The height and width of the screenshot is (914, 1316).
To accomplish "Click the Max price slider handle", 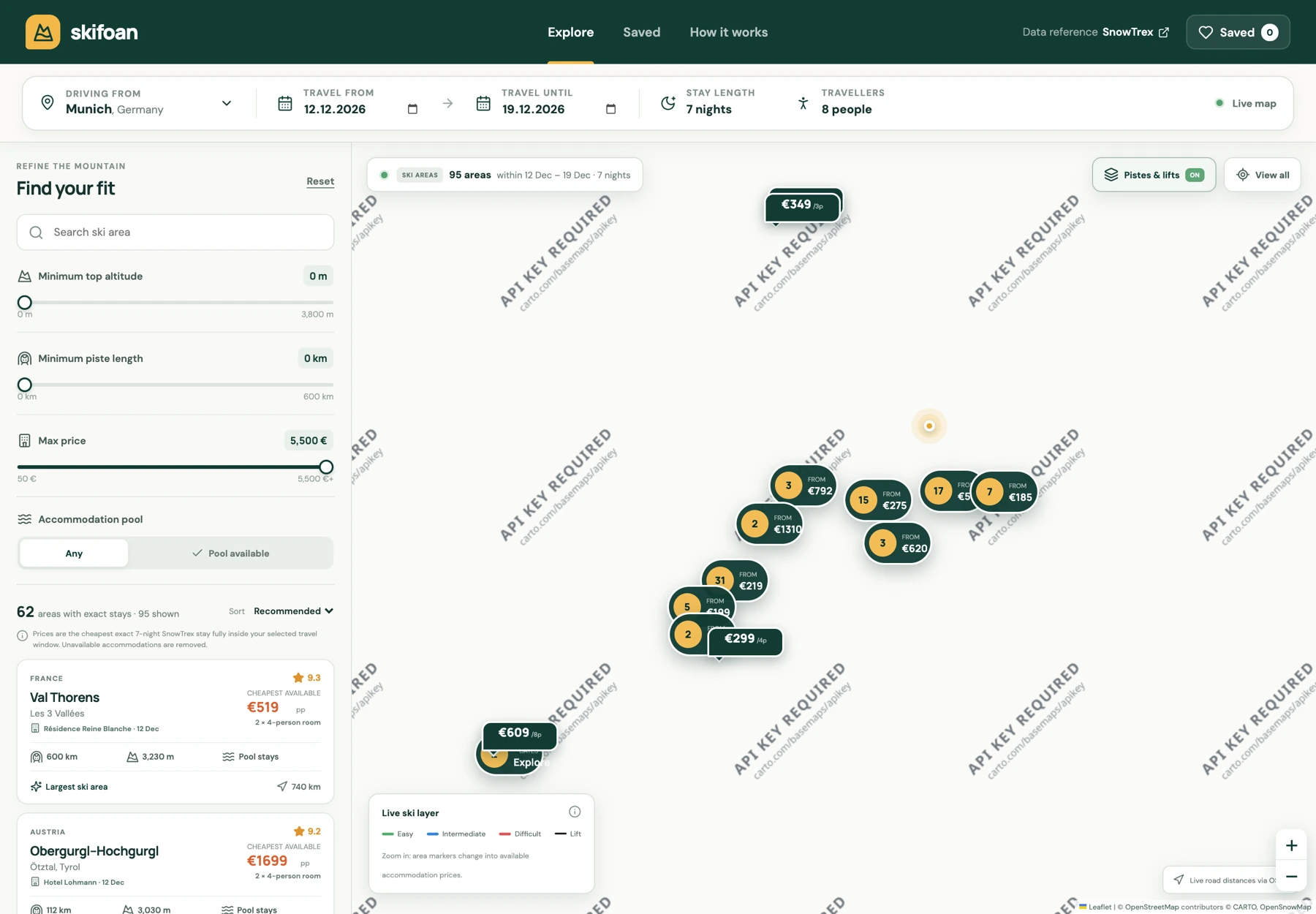I will (x=326, y=467).
